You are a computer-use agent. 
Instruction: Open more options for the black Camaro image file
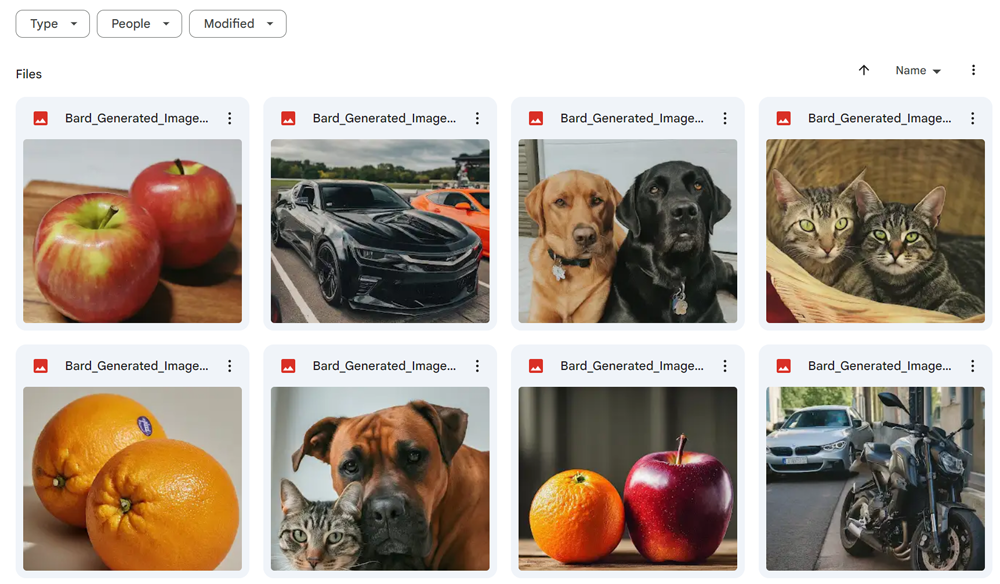477,118
